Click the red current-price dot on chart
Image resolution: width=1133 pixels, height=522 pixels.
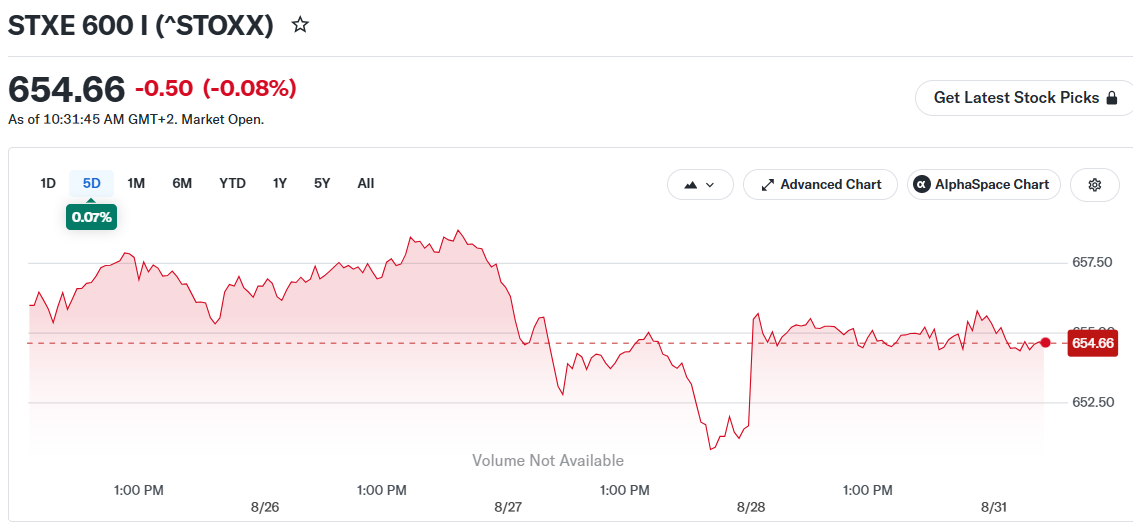point(1045,343)
